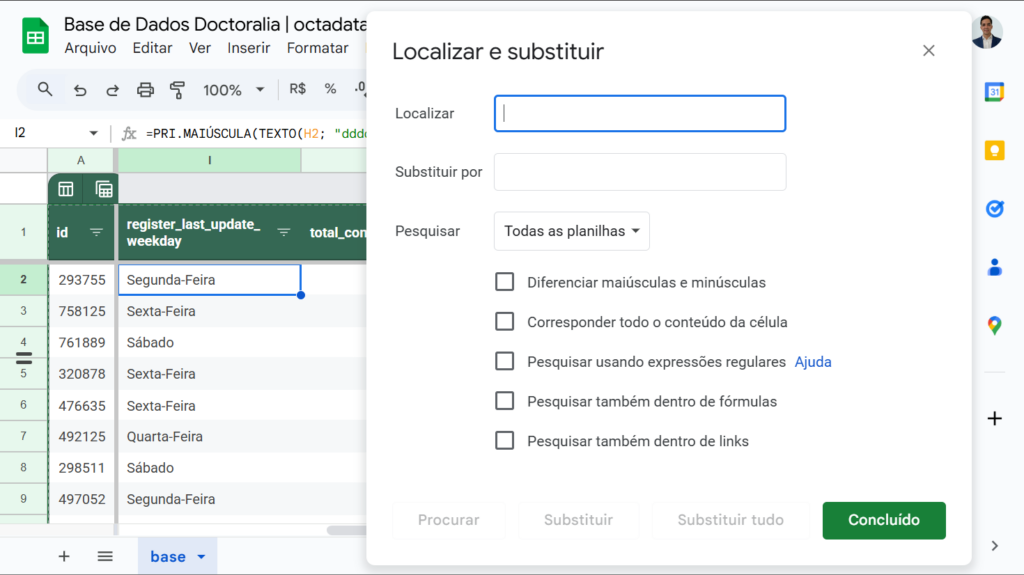Check Pesquisar também dentro de links
This screenshot has width=1024, height=575.
click(x=504, y=441)
